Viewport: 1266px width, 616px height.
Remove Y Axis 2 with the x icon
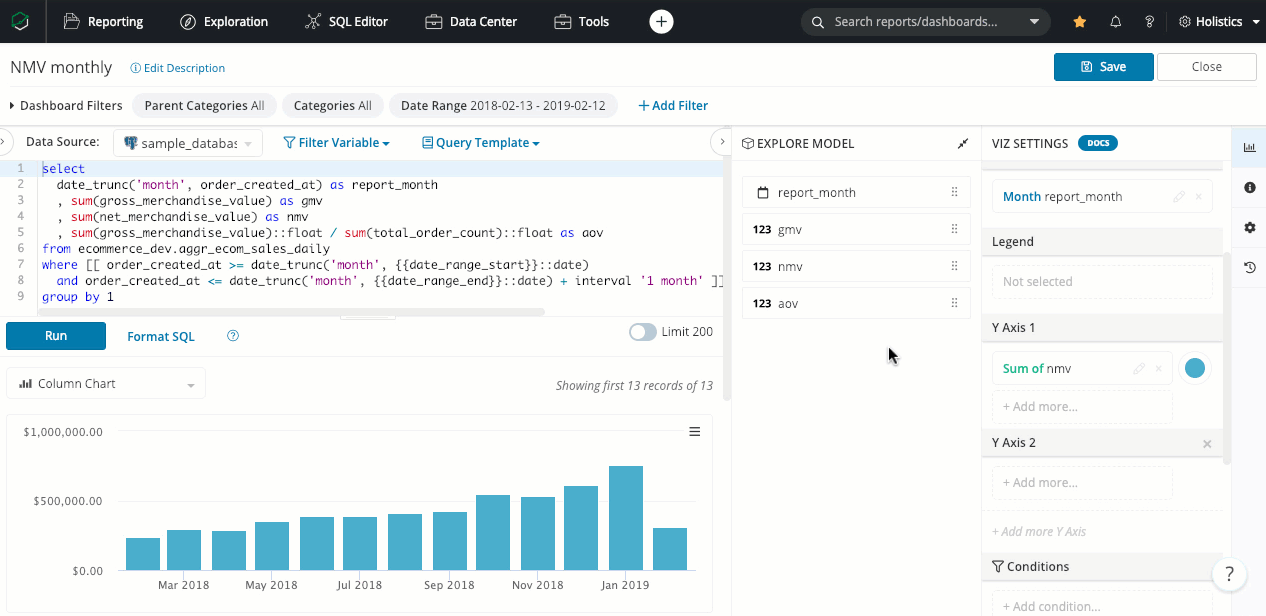(x=1207, y=444)
